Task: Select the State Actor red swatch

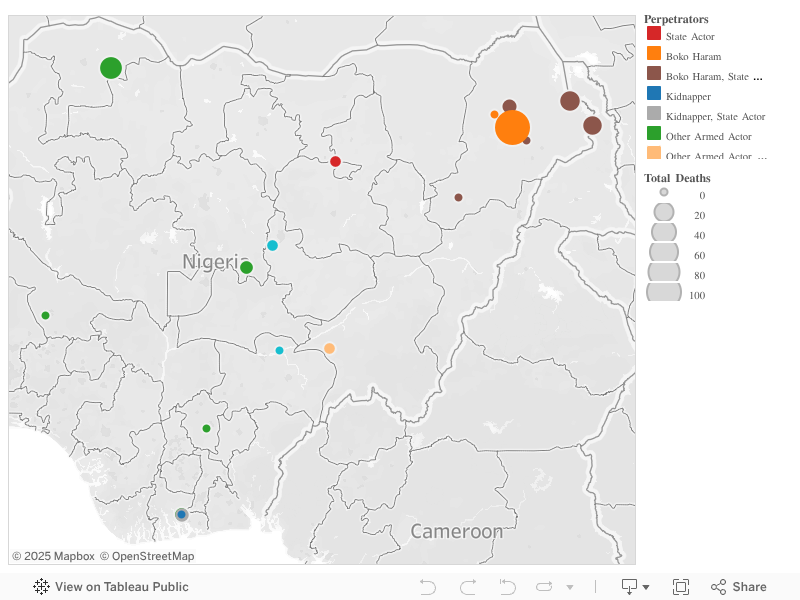Action: 654,34
